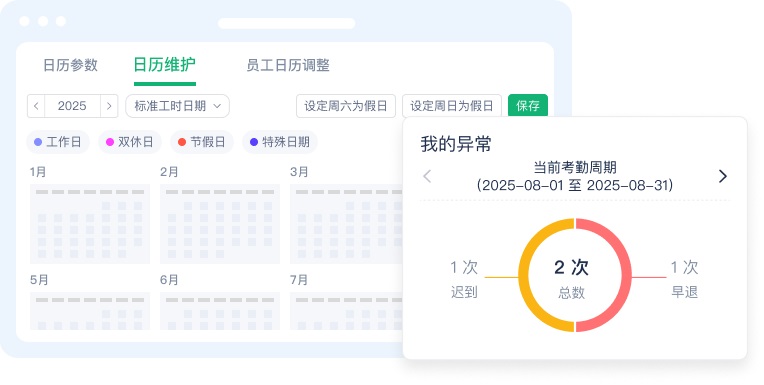The width and height of the screenshot is (764, 385).
Task: Click the 2月 calendar thumbnail
Action: (220, 224)
